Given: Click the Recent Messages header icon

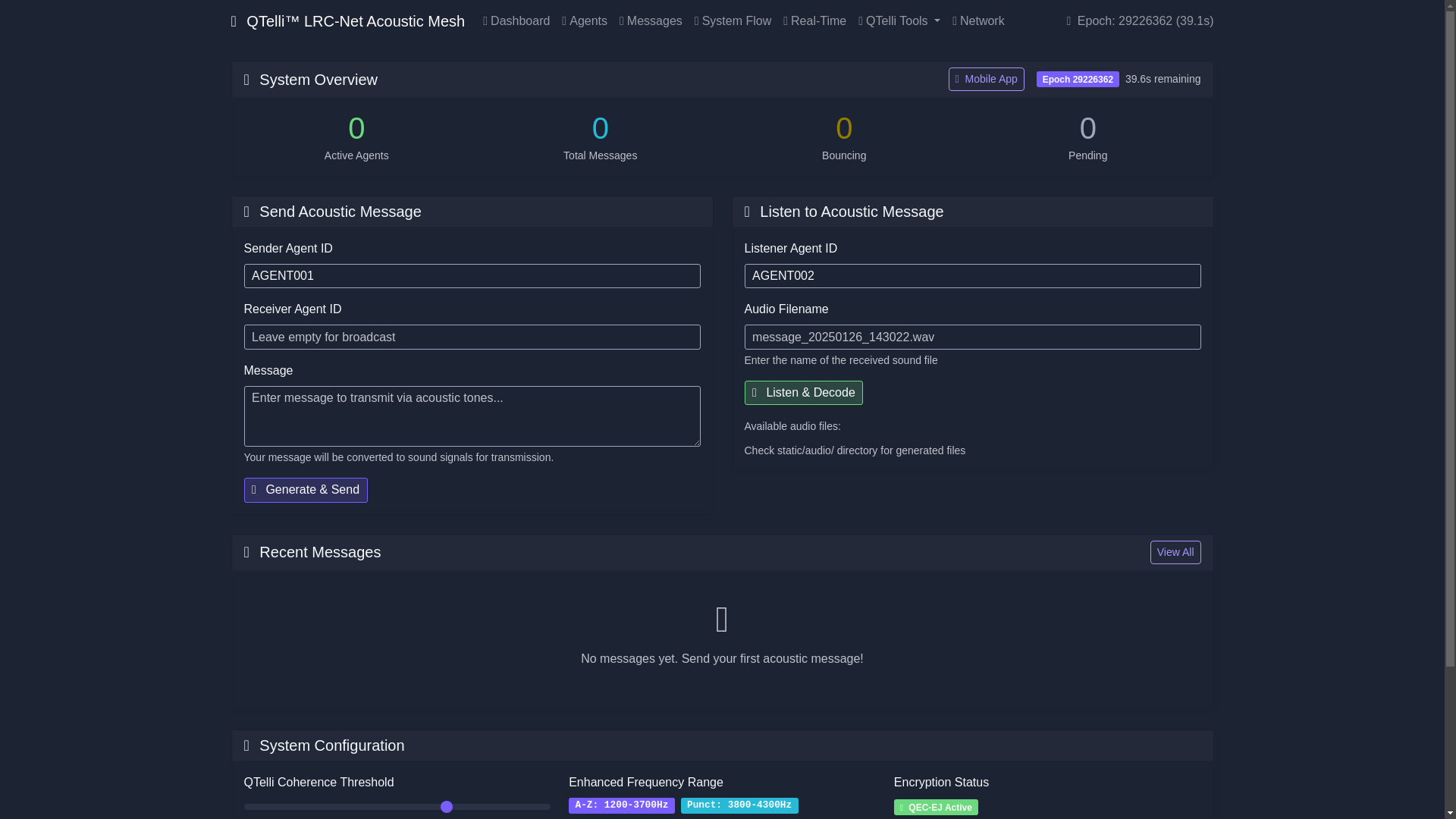Looking at the screenshot, I should click(246, 552).
